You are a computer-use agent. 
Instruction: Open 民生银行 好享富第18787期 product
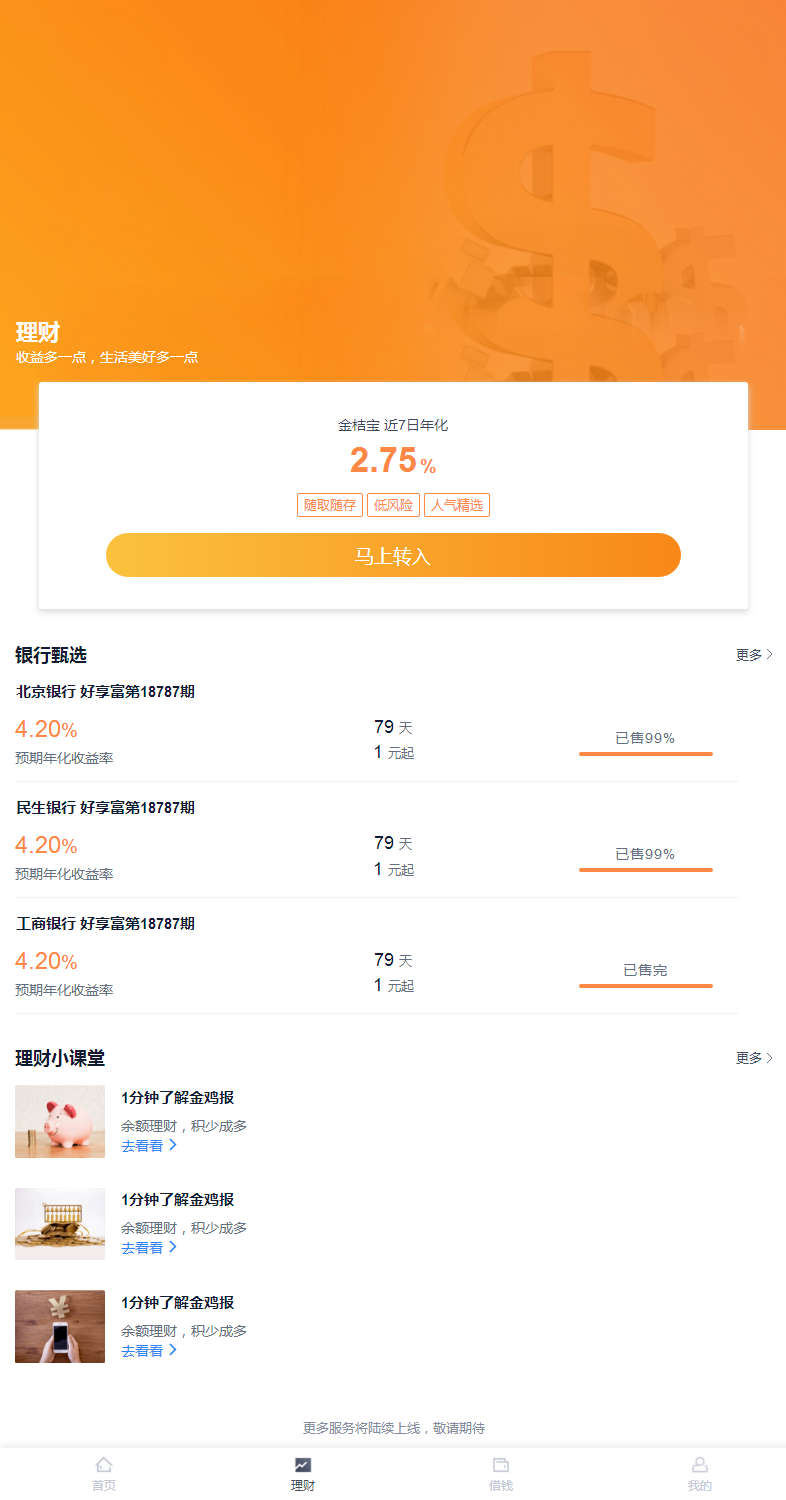click(x=106, y=807)
